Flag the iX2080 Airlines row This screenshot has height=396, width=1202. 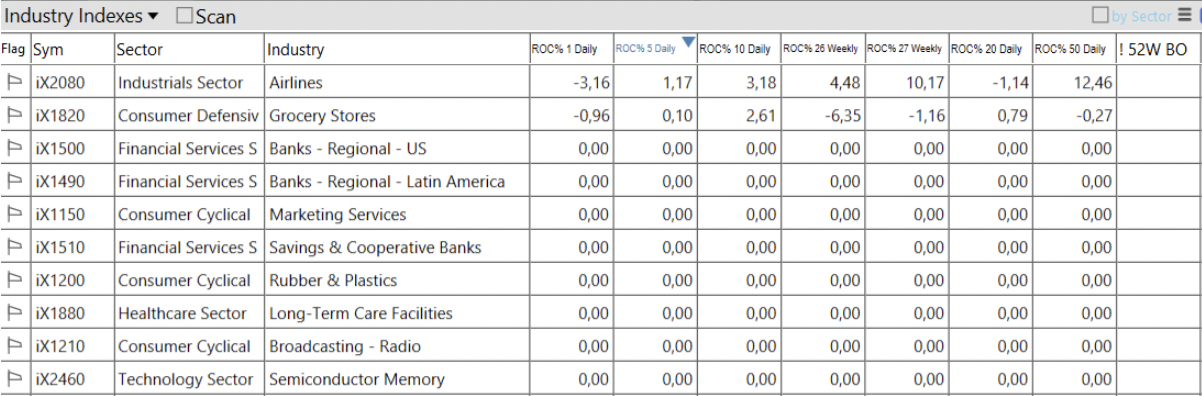click(x=15, y=83)
